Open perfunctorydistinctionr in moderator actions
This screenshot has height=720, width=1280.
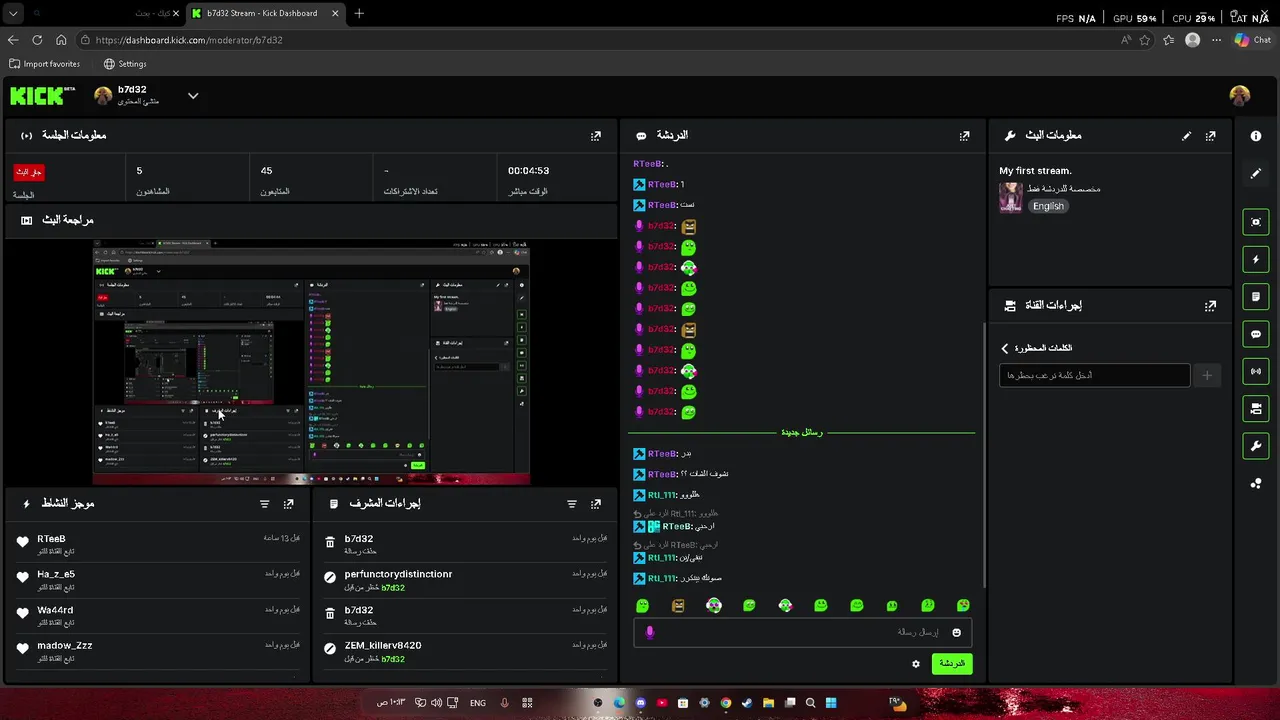398,575
